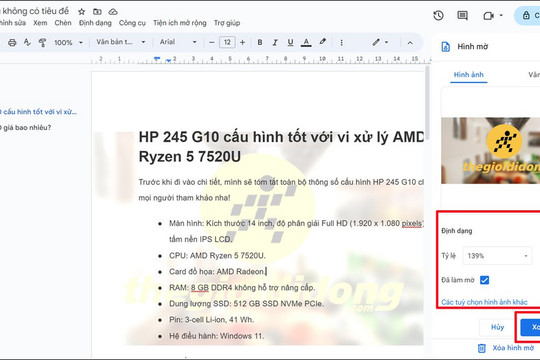The height and width of the screenshot is (360, 540).
Task: Jump to outline heading 'cấu hình tốt với vi xử...'
Action: 39,112
